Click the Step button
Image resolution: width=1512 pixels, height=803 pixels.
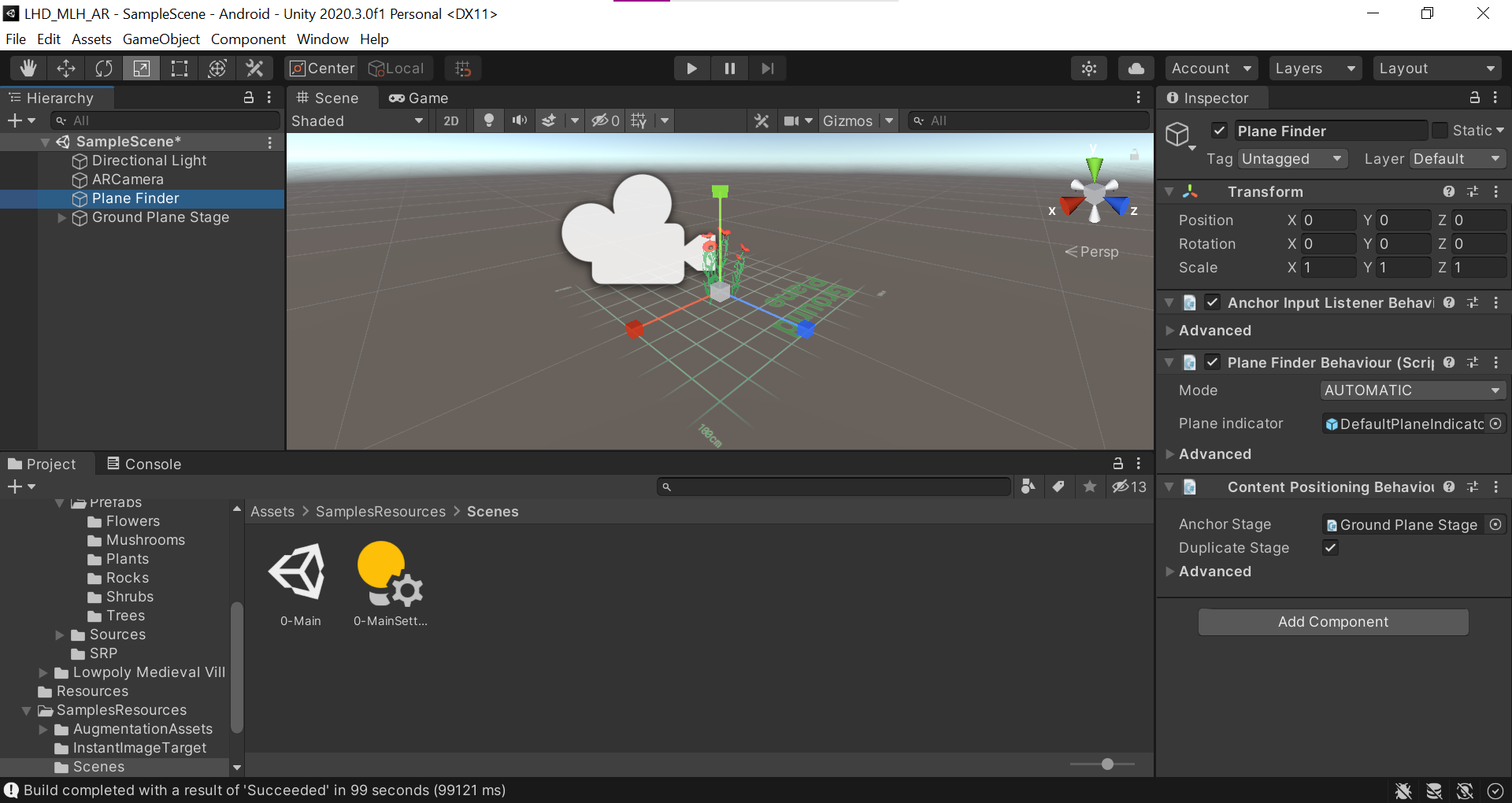(x=768, y=68)
